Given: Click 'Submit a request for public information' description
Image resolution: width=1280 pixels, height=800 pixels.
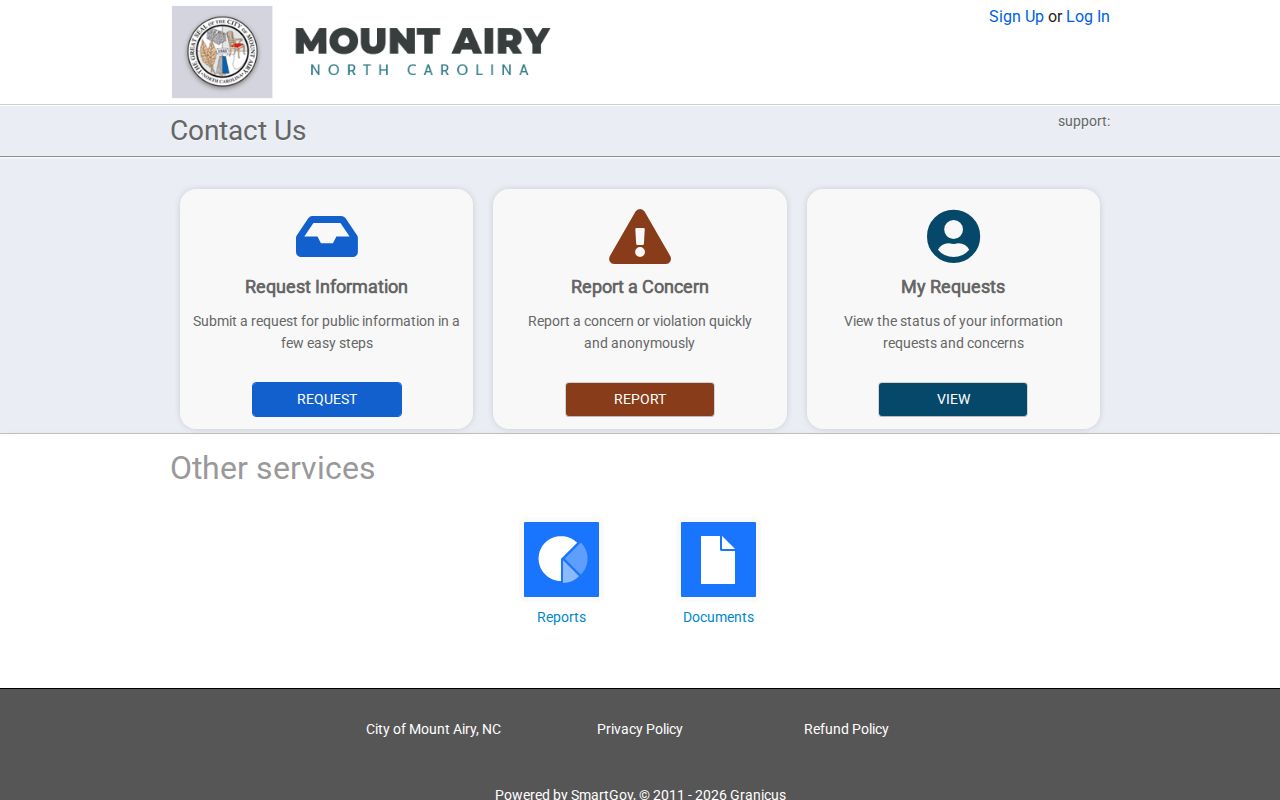Looking at the screenshot, I should (327, 332).
